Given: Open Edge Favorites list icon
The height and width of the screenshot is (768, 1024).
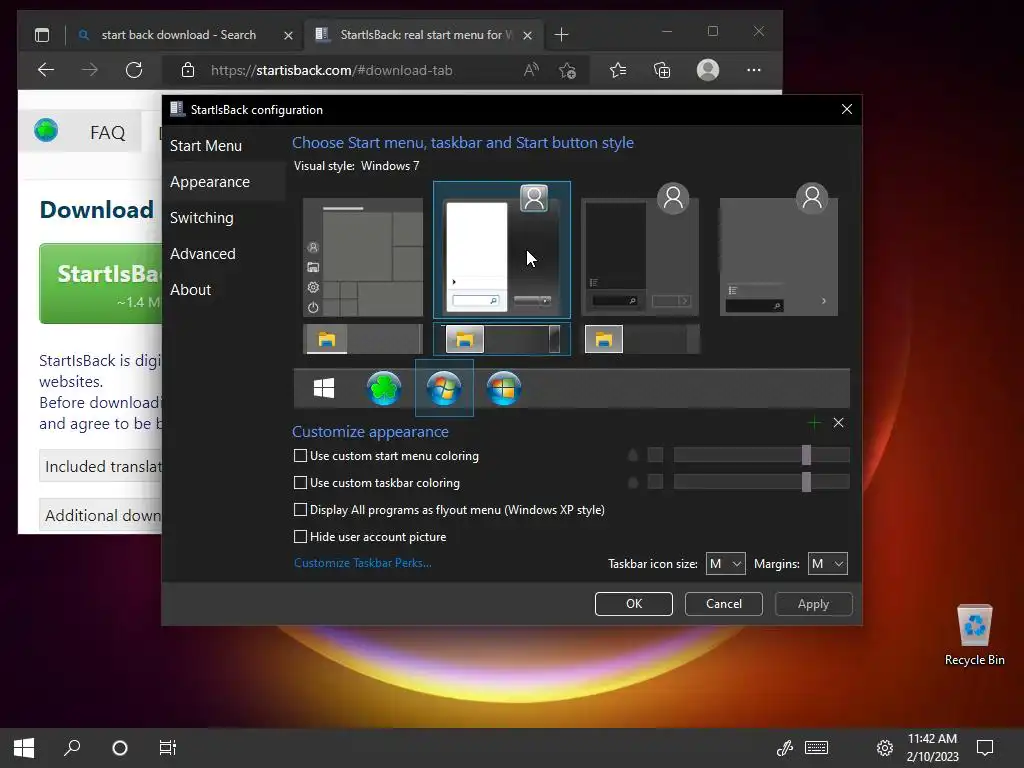Looking at the screenshot, I should (618, 70).
